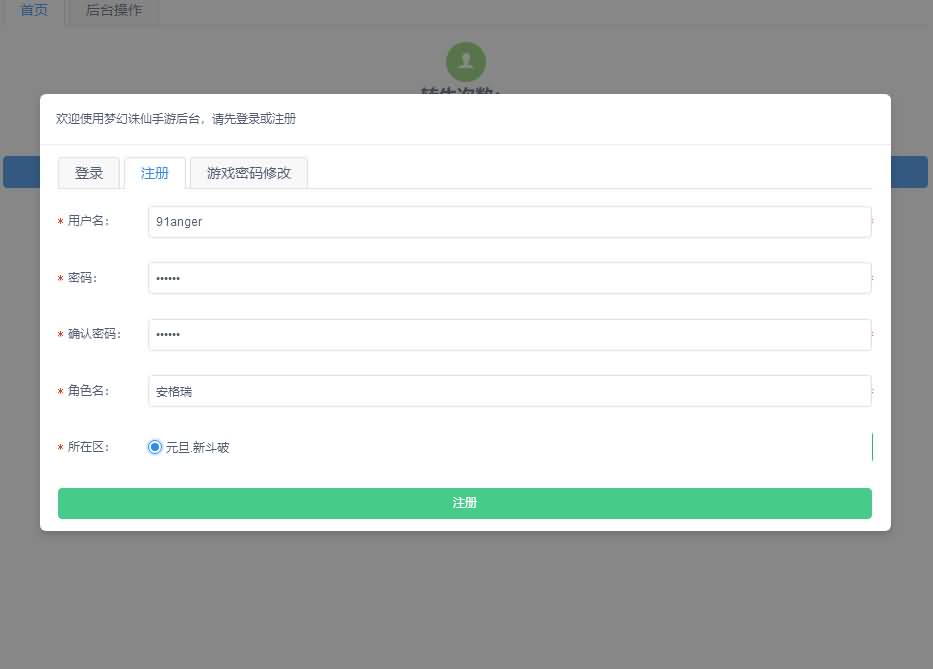The height and width of the screenshot is (669, 933).
Task: Click the 角色名 field label
Action: (x=88, y=391)
